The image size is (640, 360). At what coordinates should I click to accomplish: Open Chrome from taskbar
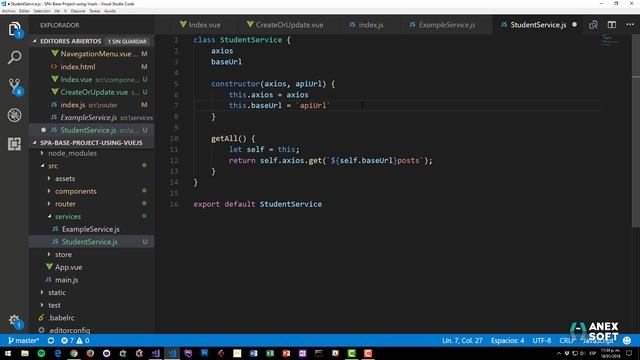74,353
